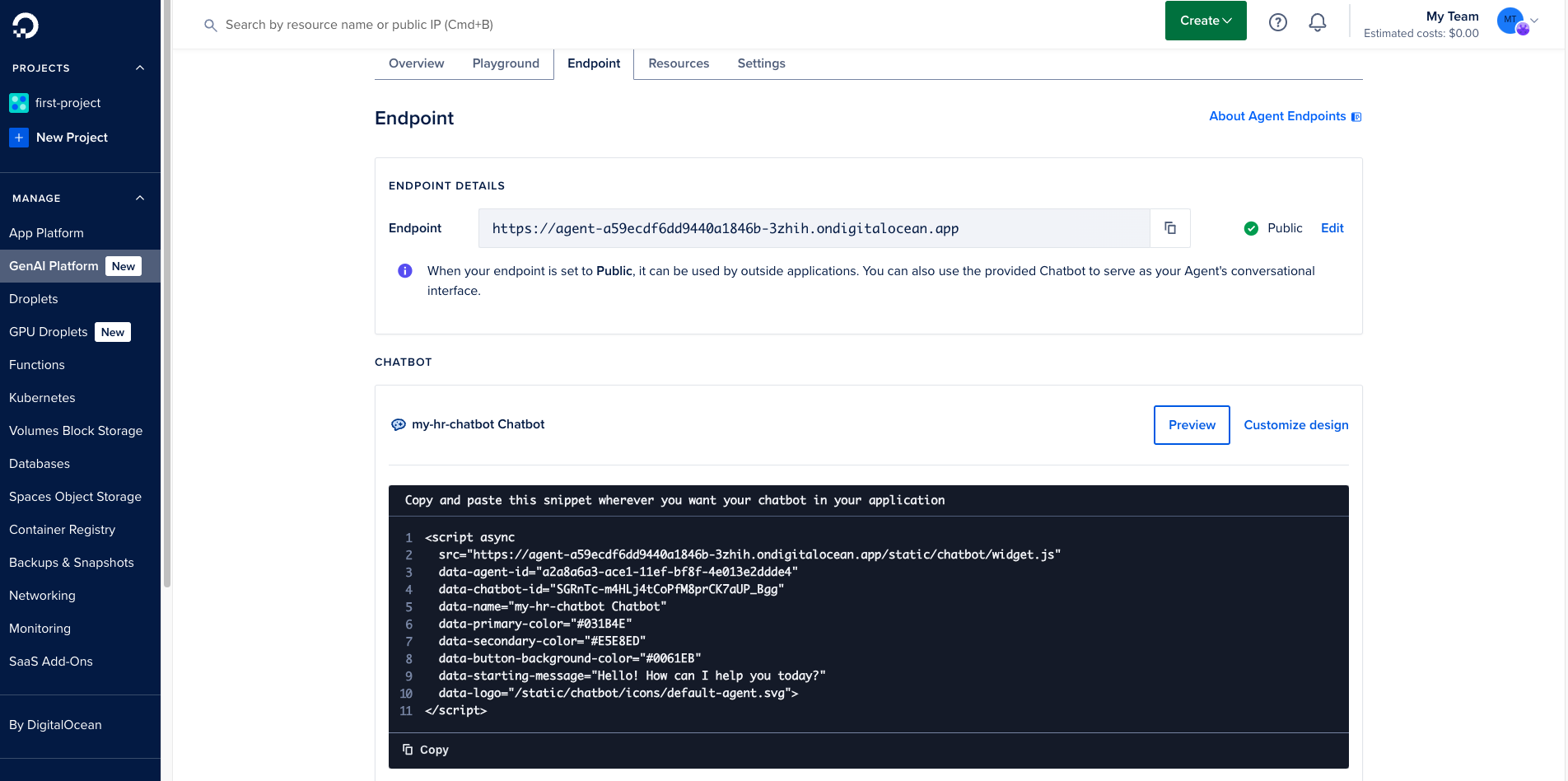Open the help question mark icon

pos(1278,22)
